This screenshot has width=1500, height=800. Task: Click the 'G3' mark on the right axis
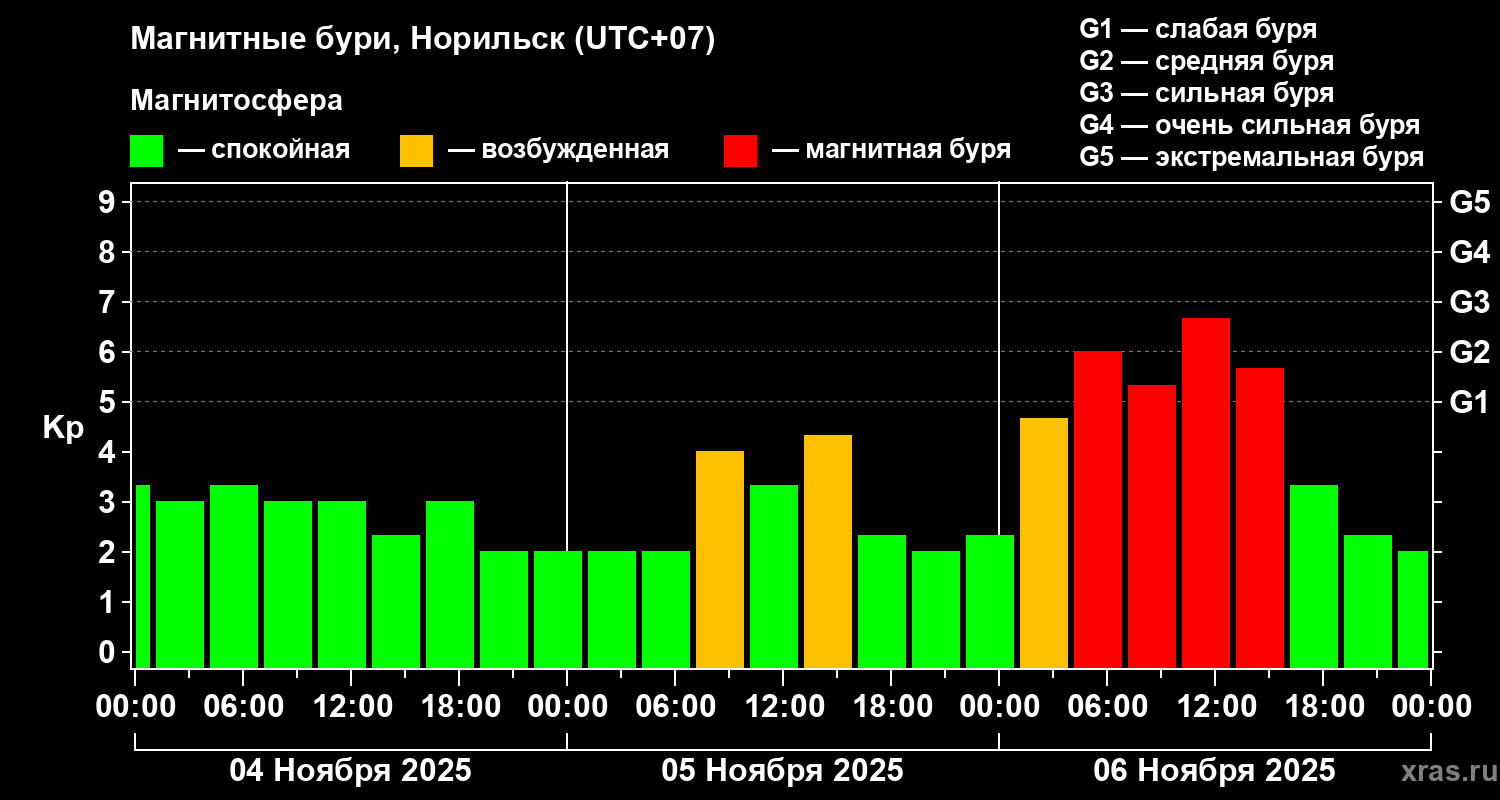[1470, 302]
